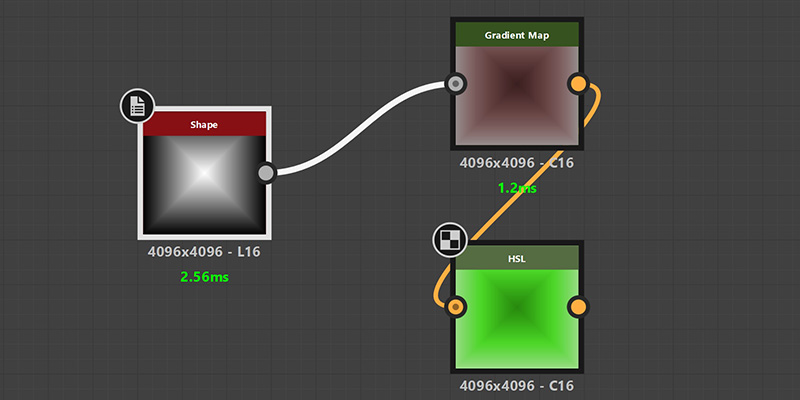Screen dimensions: 800x400
Task: Click the Shape node grey output connector
Action: [x=266, y=173]
